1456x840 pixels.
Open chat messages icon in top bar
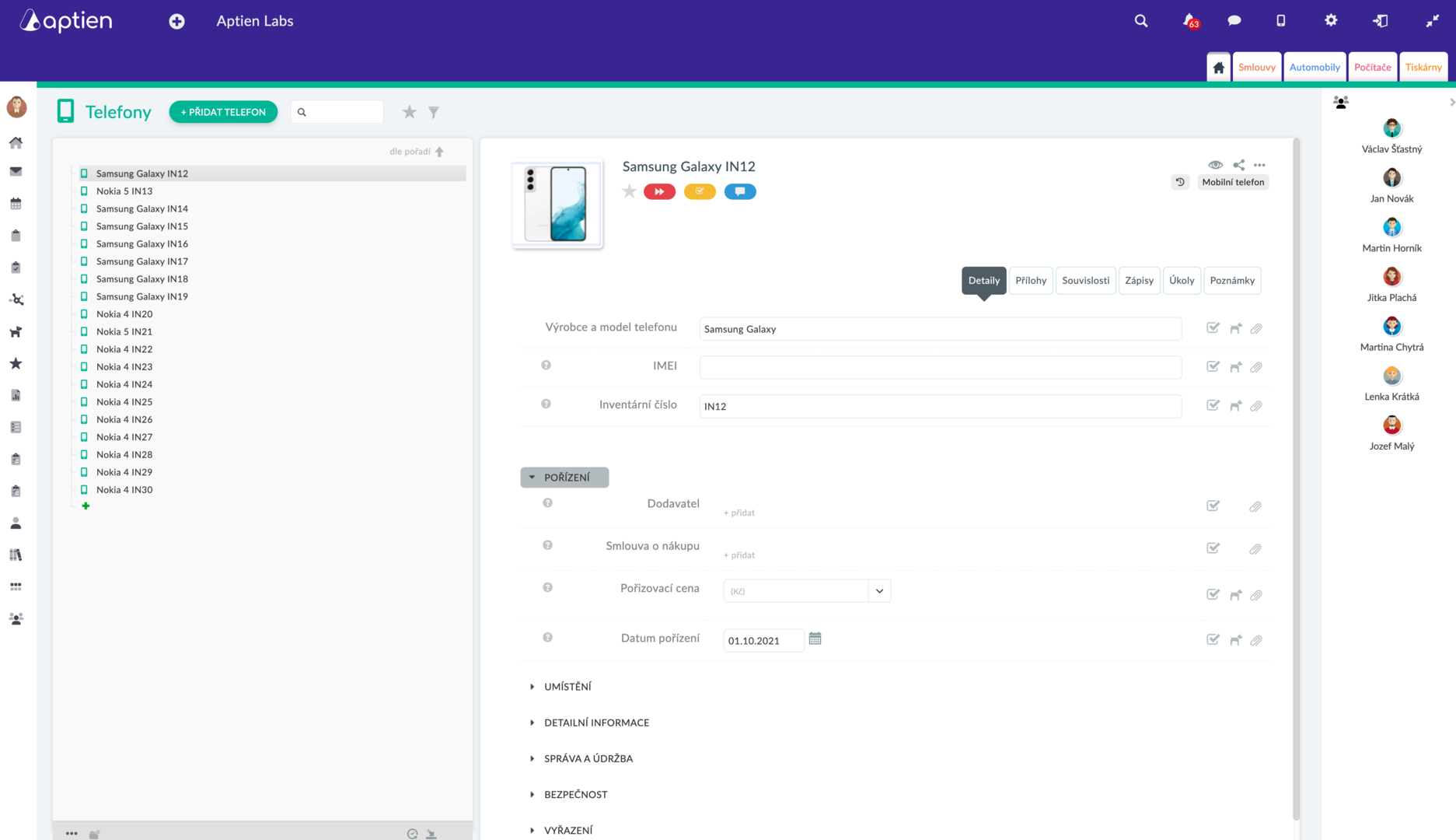[1234, 21]
